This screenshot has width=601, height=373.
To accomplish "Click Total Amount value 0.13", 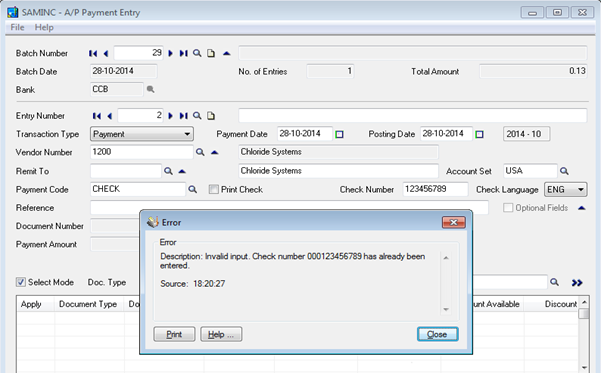I will 533,71.
